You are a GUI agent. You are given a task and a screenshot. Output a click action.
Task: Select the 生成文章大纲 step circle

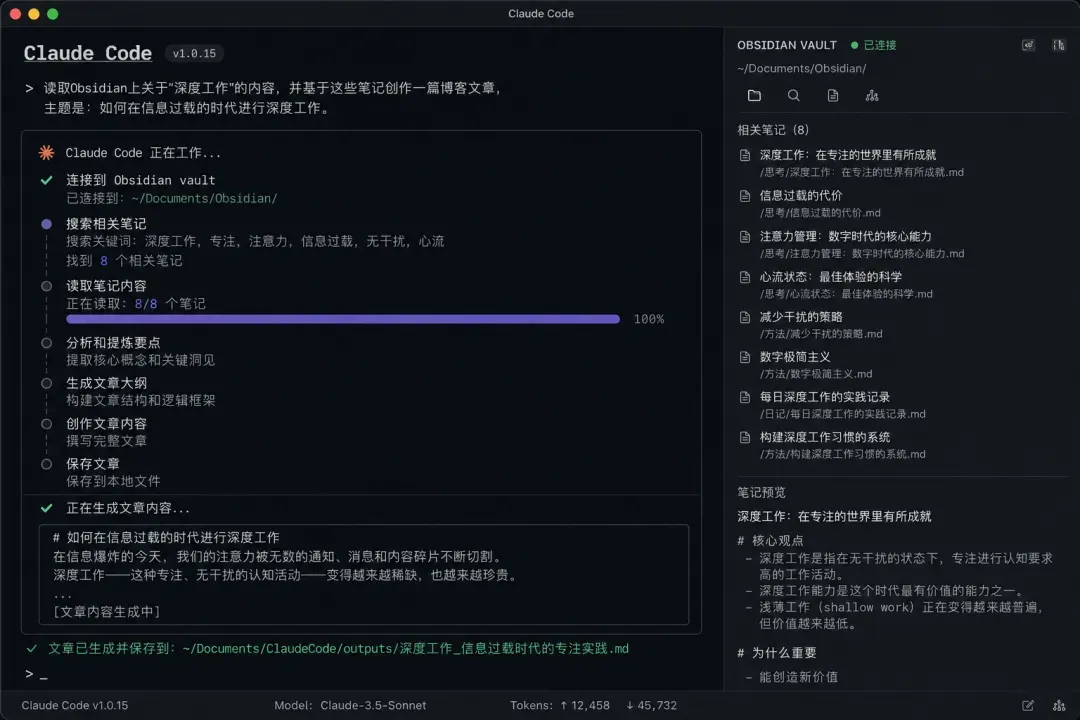pyautogui.click(x=46, y=383)
